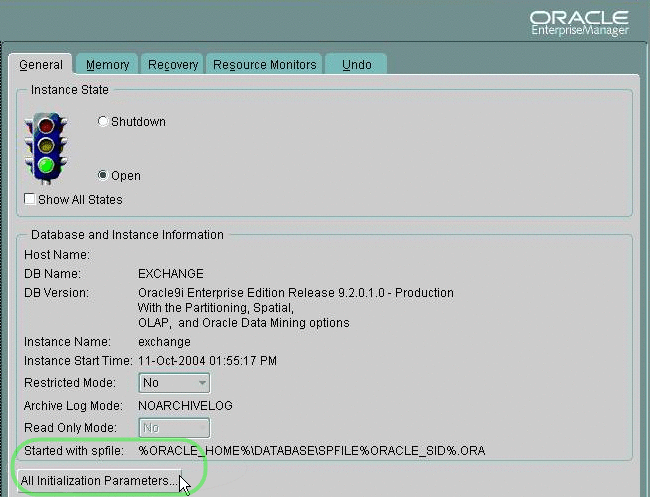This screenshot has height=497, width=650.
Task: Click the Host Name label
Action: pyautogui.click(x=57, y=255)
